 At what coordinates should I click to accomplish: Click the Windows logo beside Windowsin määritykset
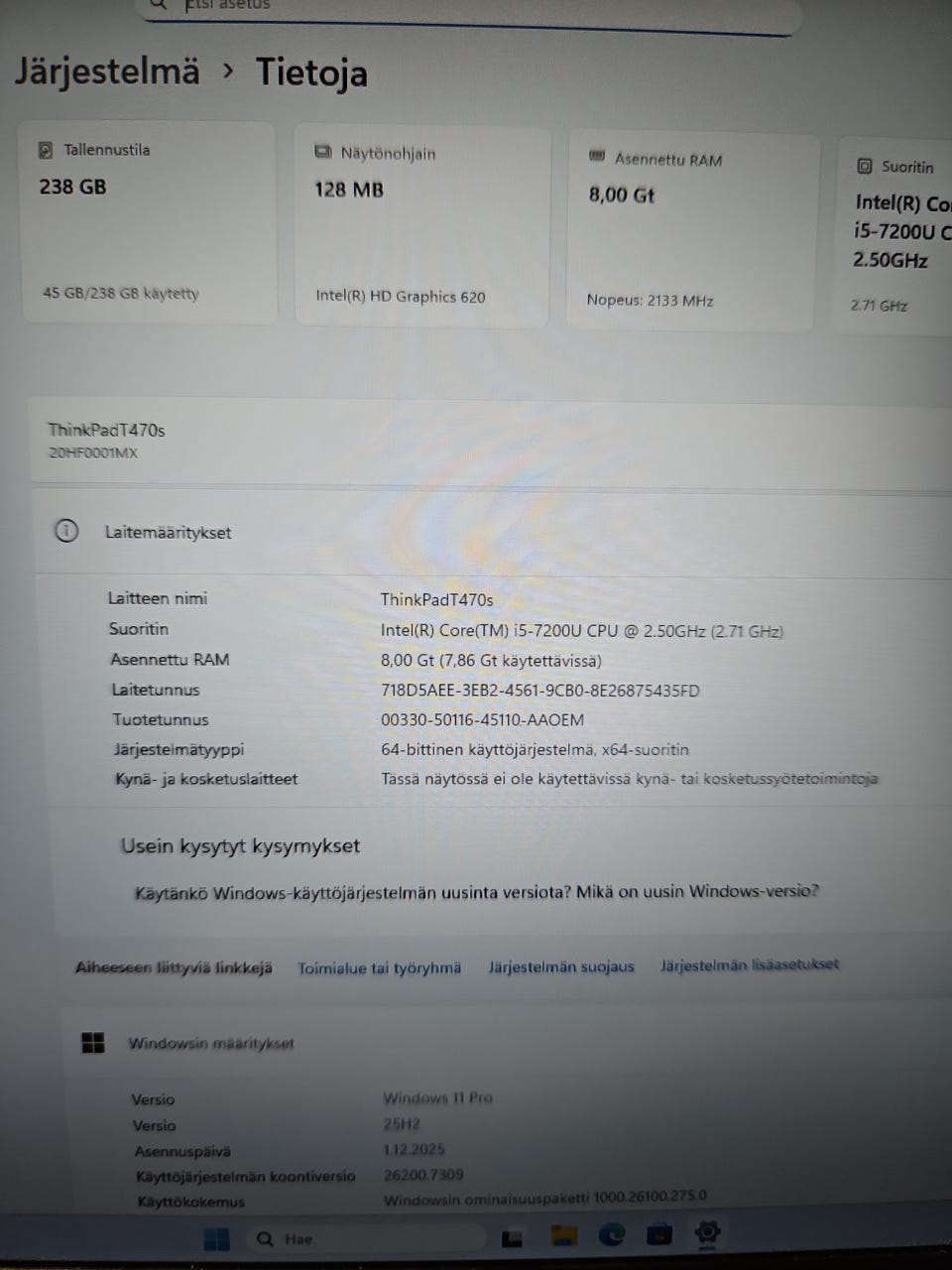93,1042
